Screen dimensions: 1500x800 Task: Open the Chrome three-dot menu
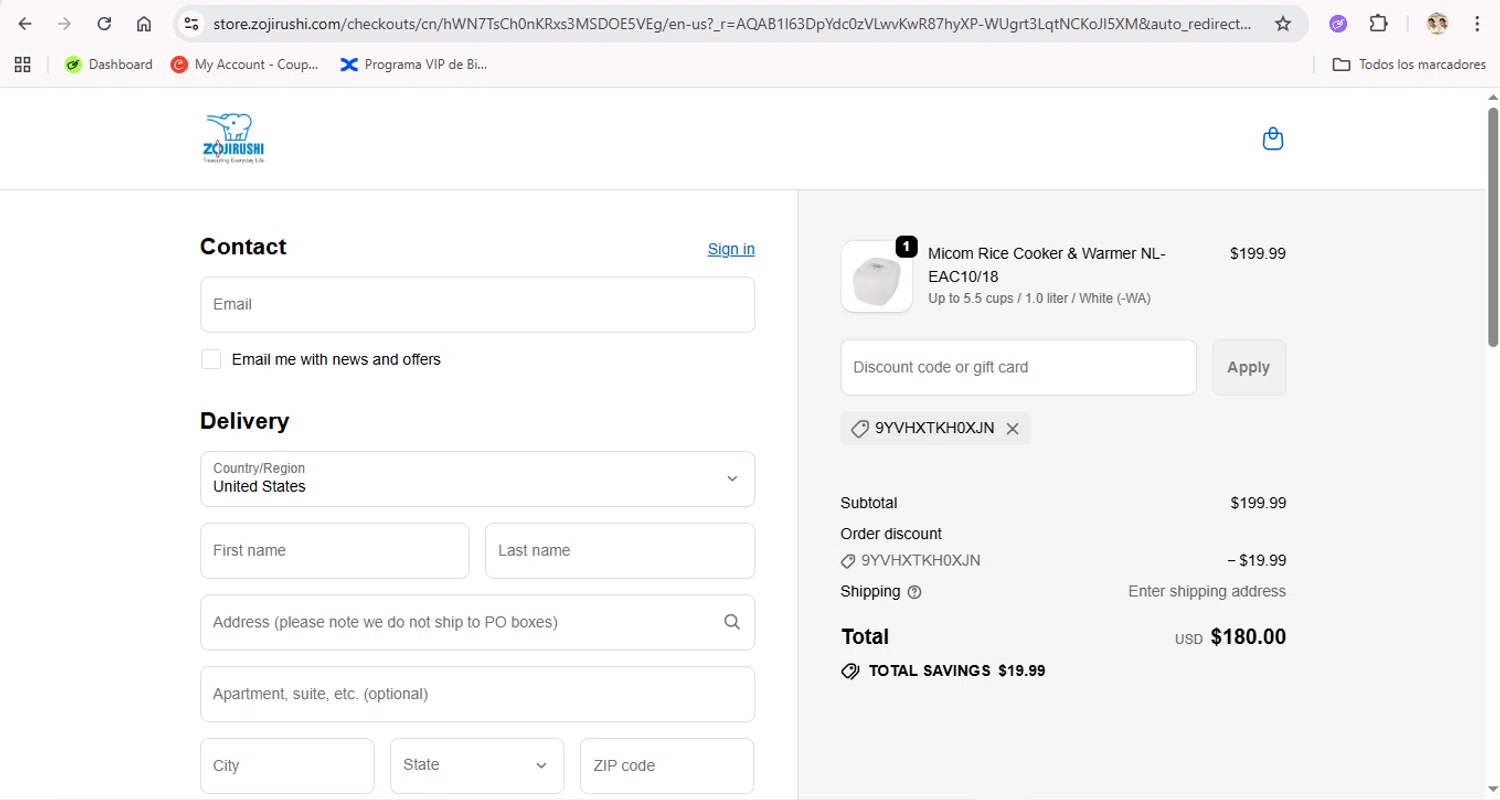pyautogui.click(x=1477, y=24)
